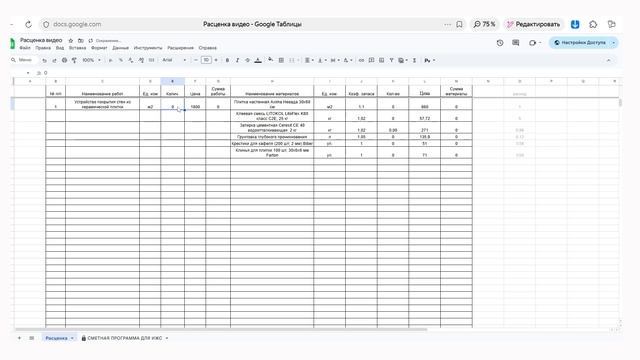
Task: Add a comment via the toolbar icon
Action: (x=371, y=60)
